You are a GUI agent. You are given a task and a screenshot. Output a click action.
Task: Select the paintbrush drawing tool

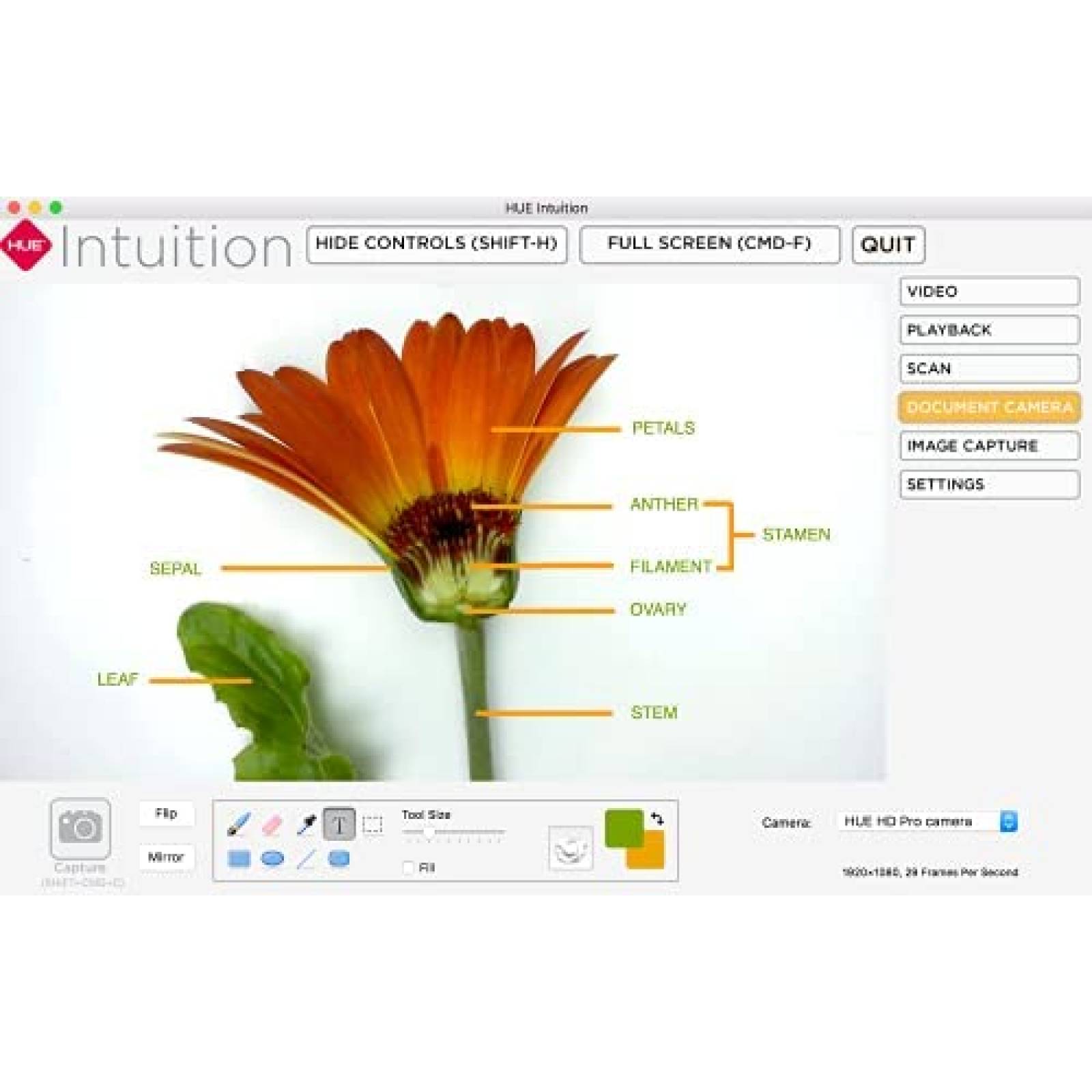(238, 824)
